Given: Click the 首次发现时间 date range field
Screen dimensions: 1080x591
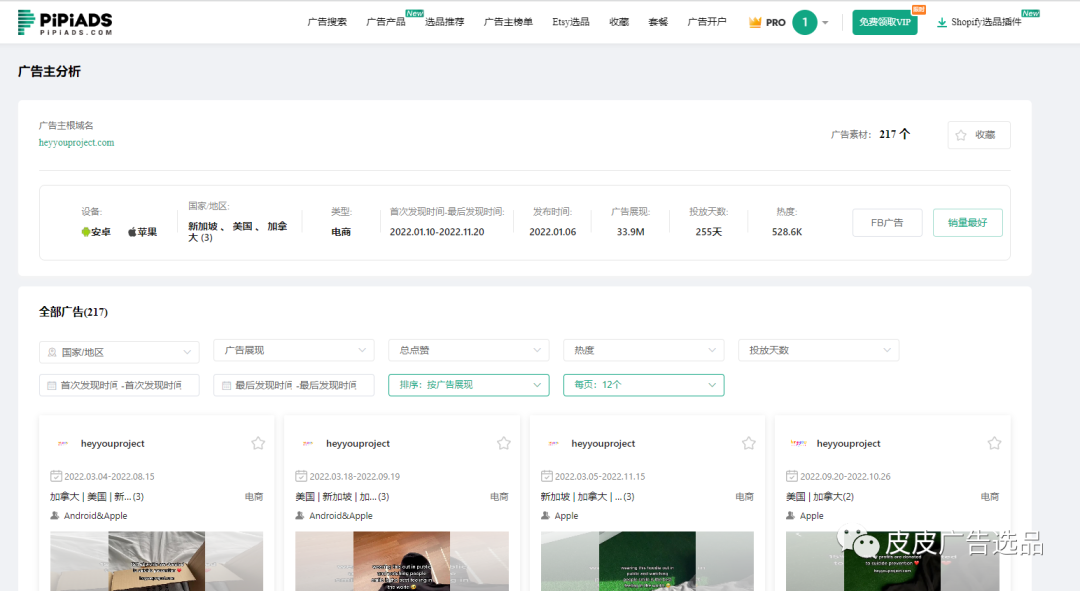Looking at the screenshot, I should (x=119, y=385).
